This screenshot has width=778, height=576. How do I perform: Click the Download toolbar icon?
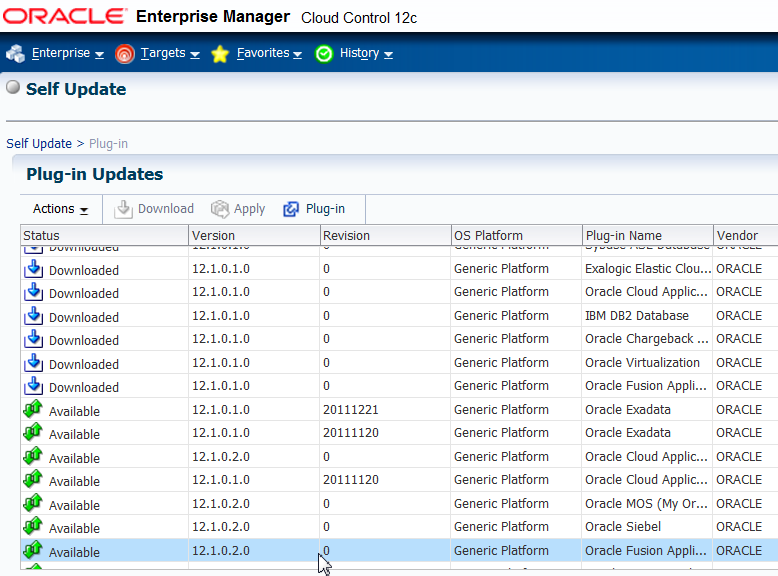pos(123,209)
